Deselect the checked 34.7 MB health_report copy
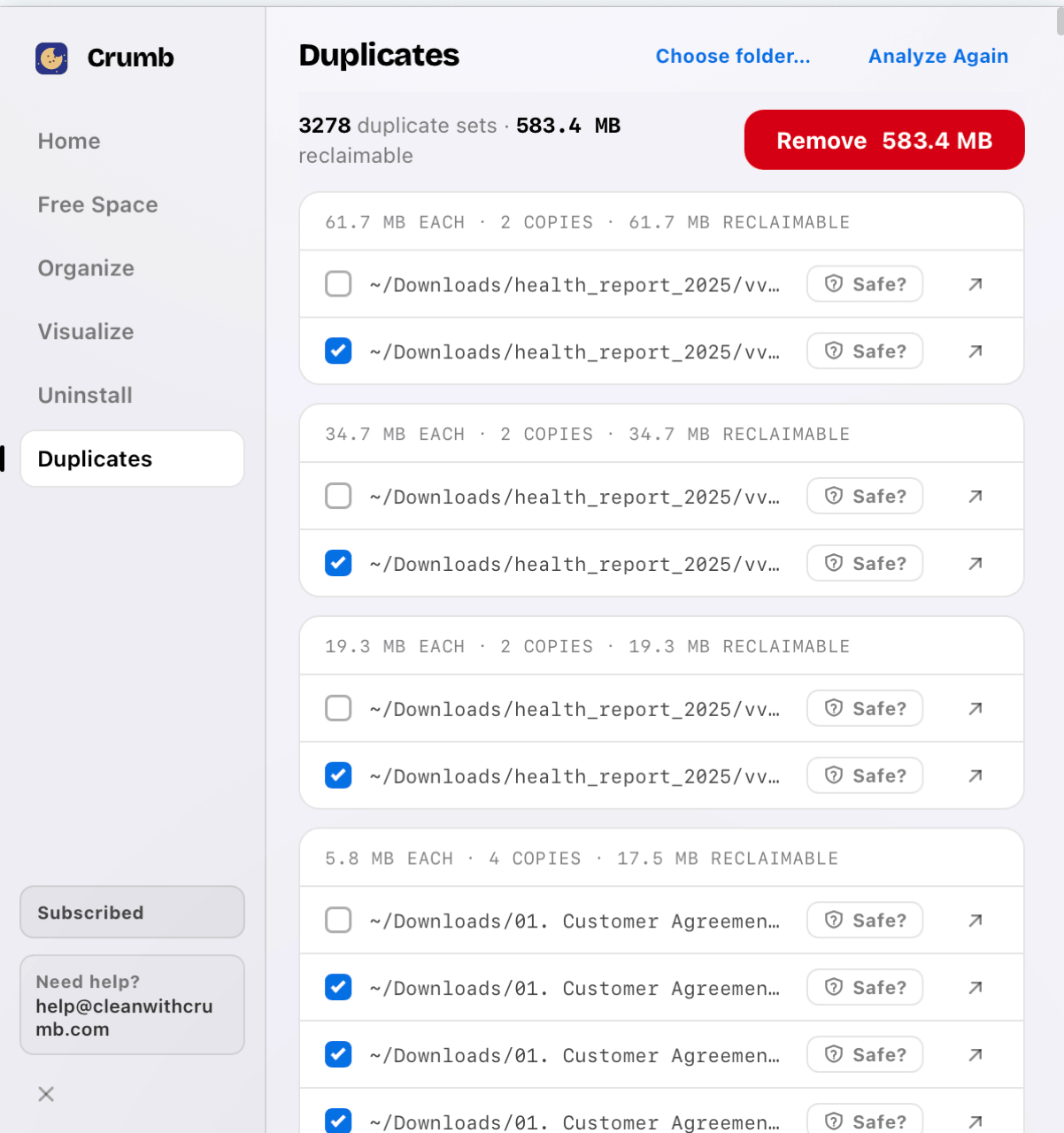The height and width of the screenshot is (1133, 1064). point(338,564)
